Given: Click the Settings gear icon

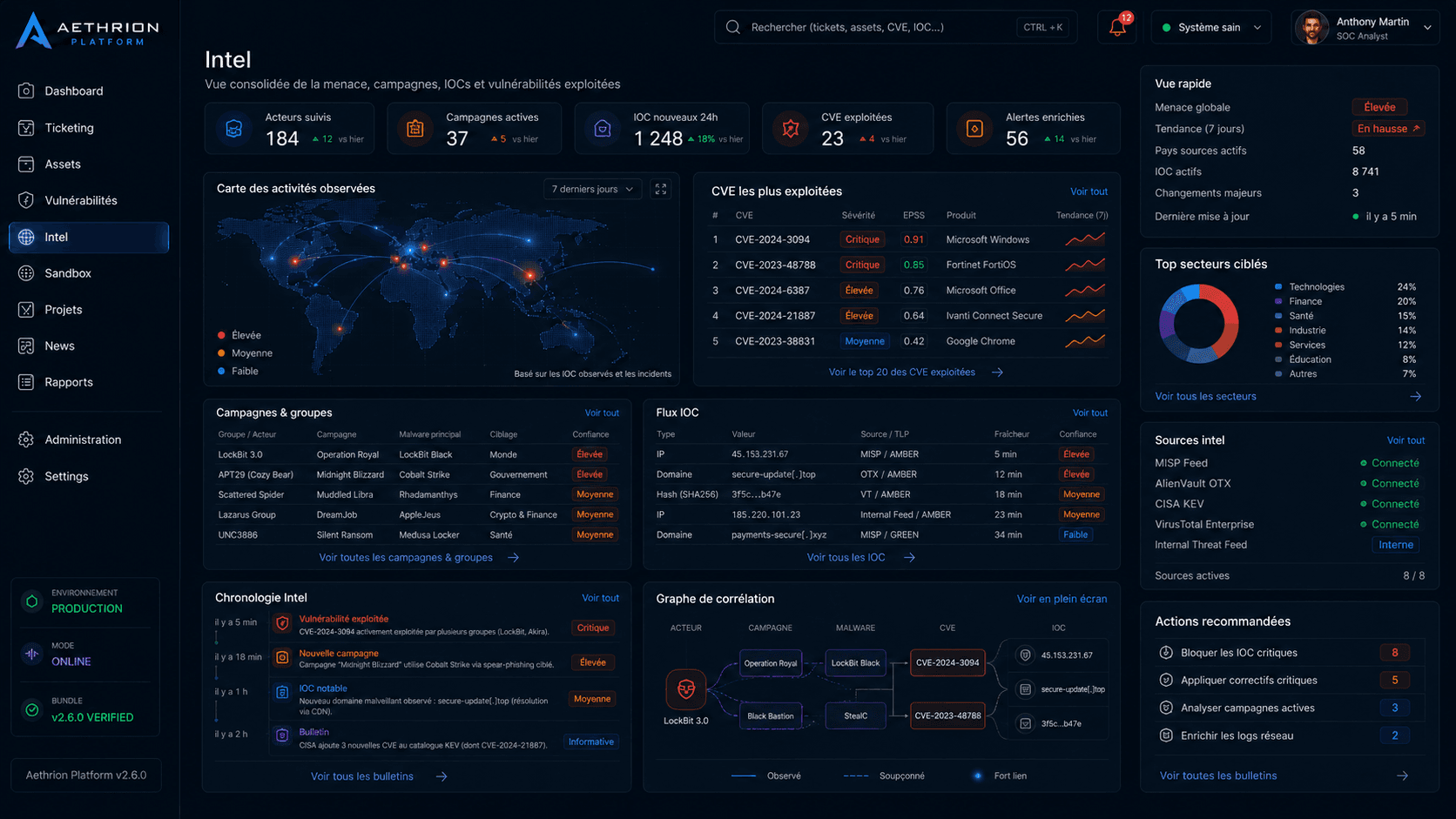Looking at the screenshot, I should coord(26,476).
